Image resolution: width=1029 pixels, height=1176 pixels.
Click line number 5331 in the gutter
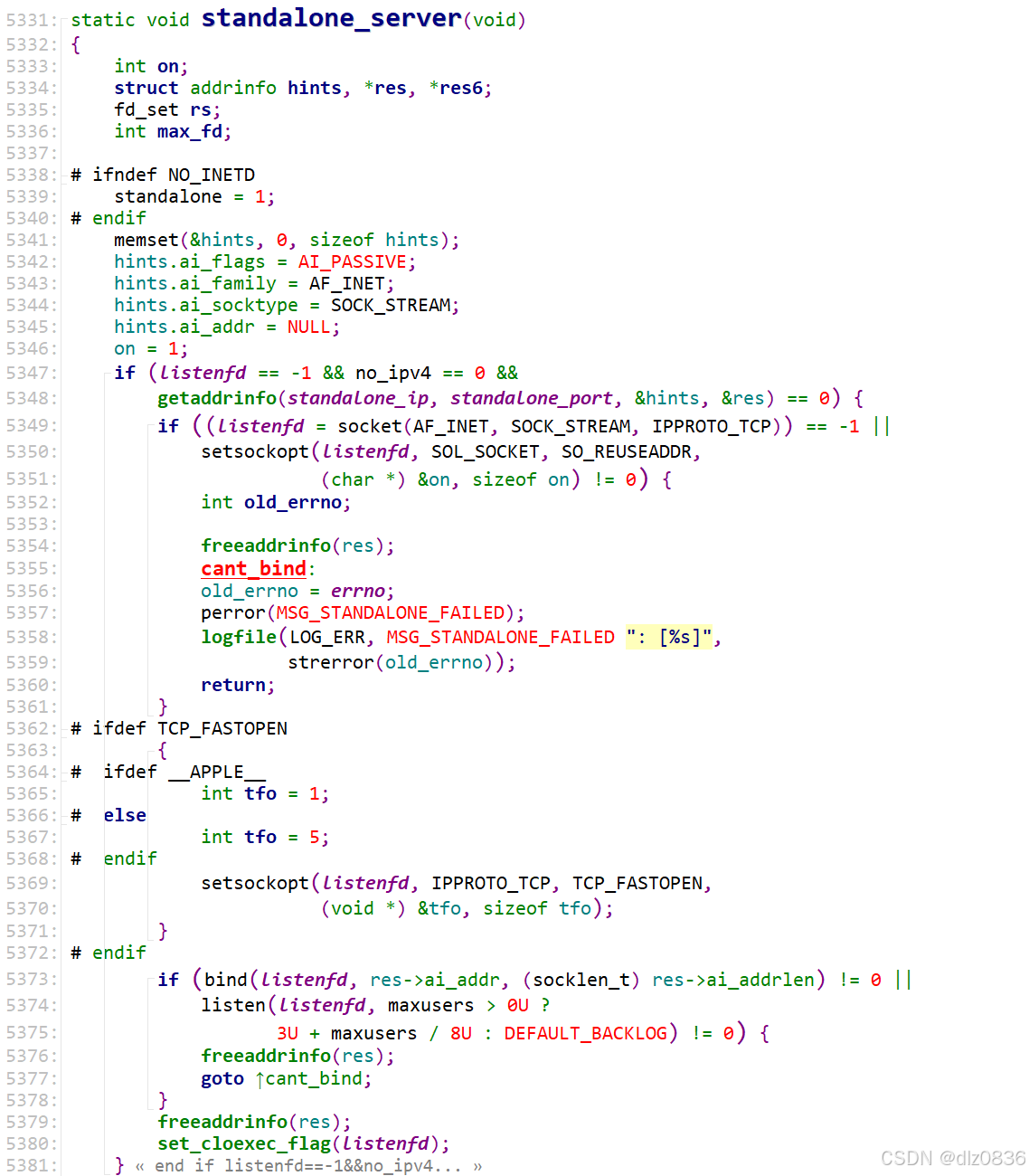coord(30,19)
